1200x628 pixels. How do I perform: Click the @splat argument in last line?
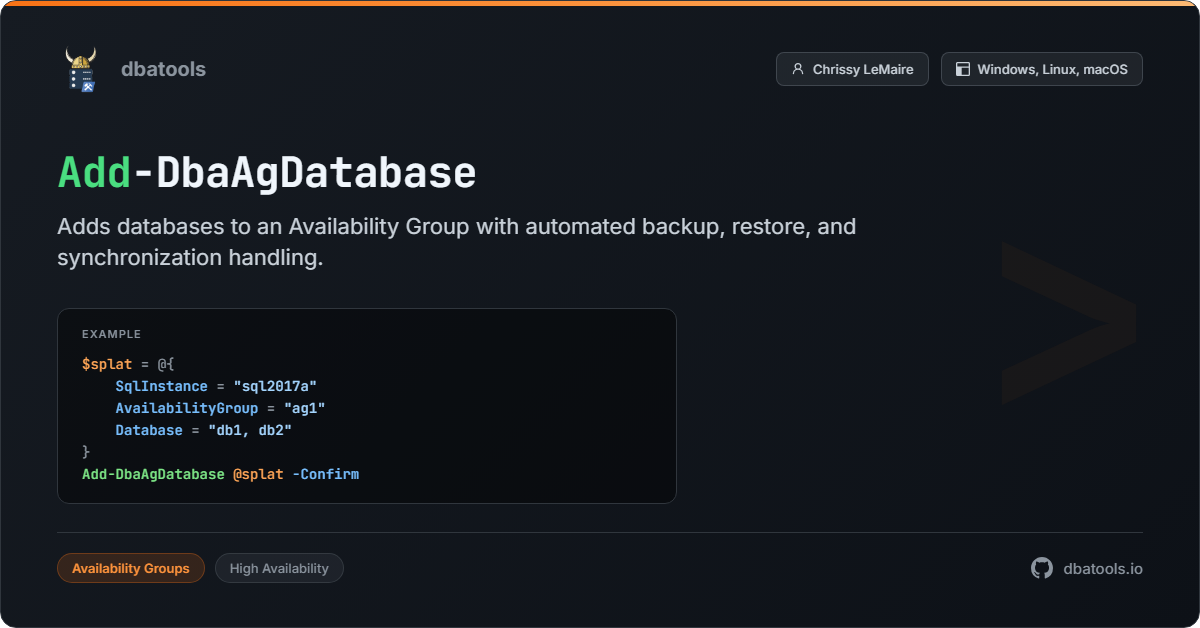[x=258, y=474]
